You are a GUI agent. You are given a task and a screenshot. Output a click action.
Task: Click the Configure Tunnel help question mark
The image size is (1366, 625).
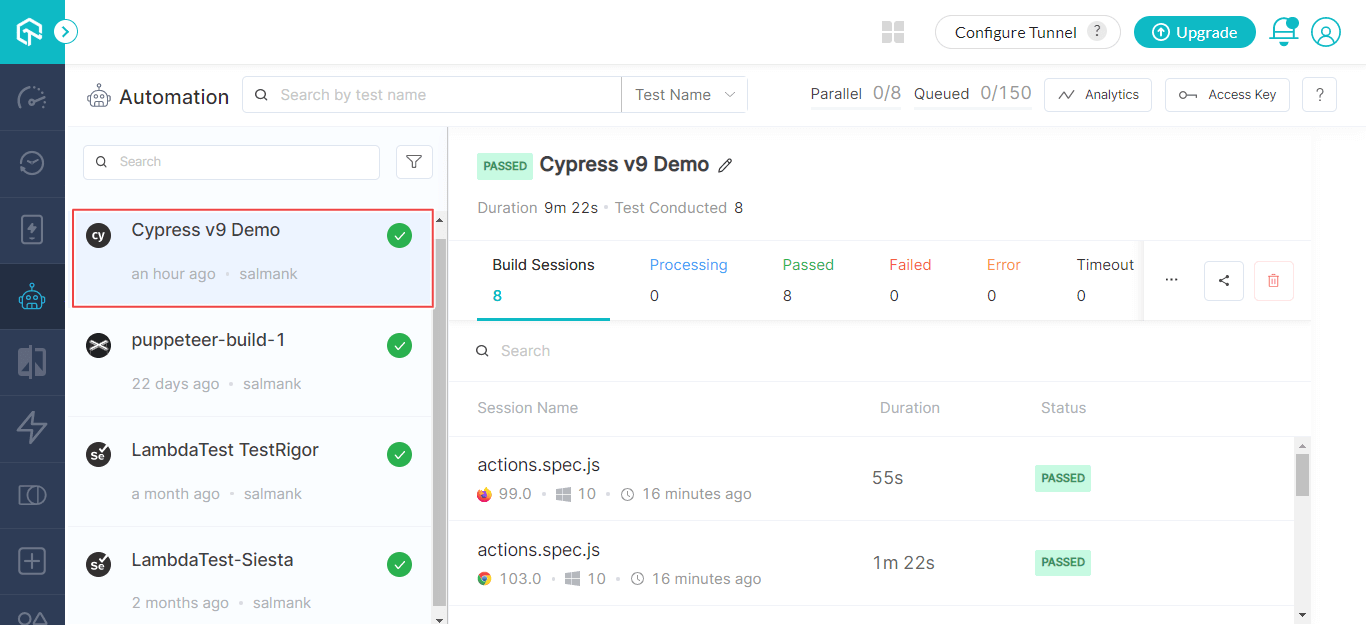click(x=1097, y=32)
